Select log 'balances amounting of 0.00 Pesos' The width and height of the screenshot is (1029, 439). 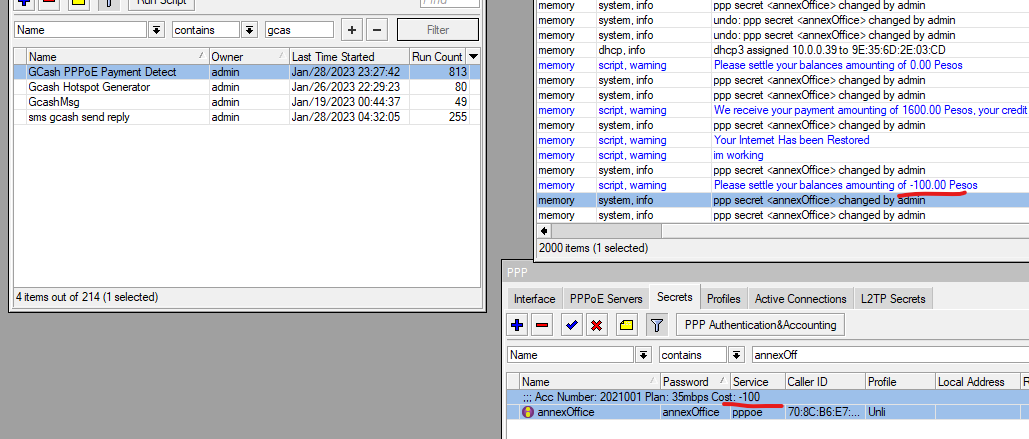pos(782,65)
